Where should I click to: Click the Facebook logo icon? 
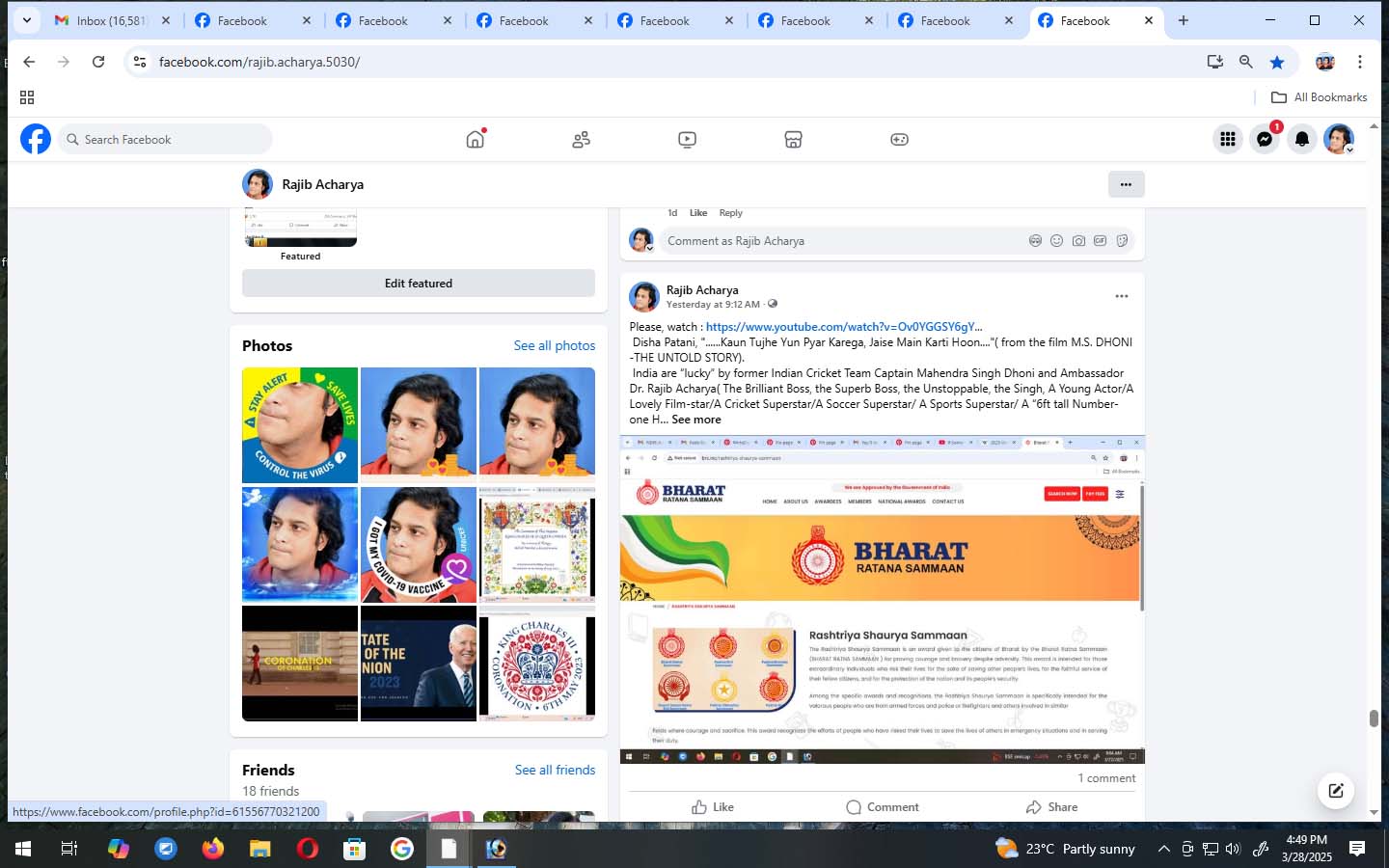[36, 139]
